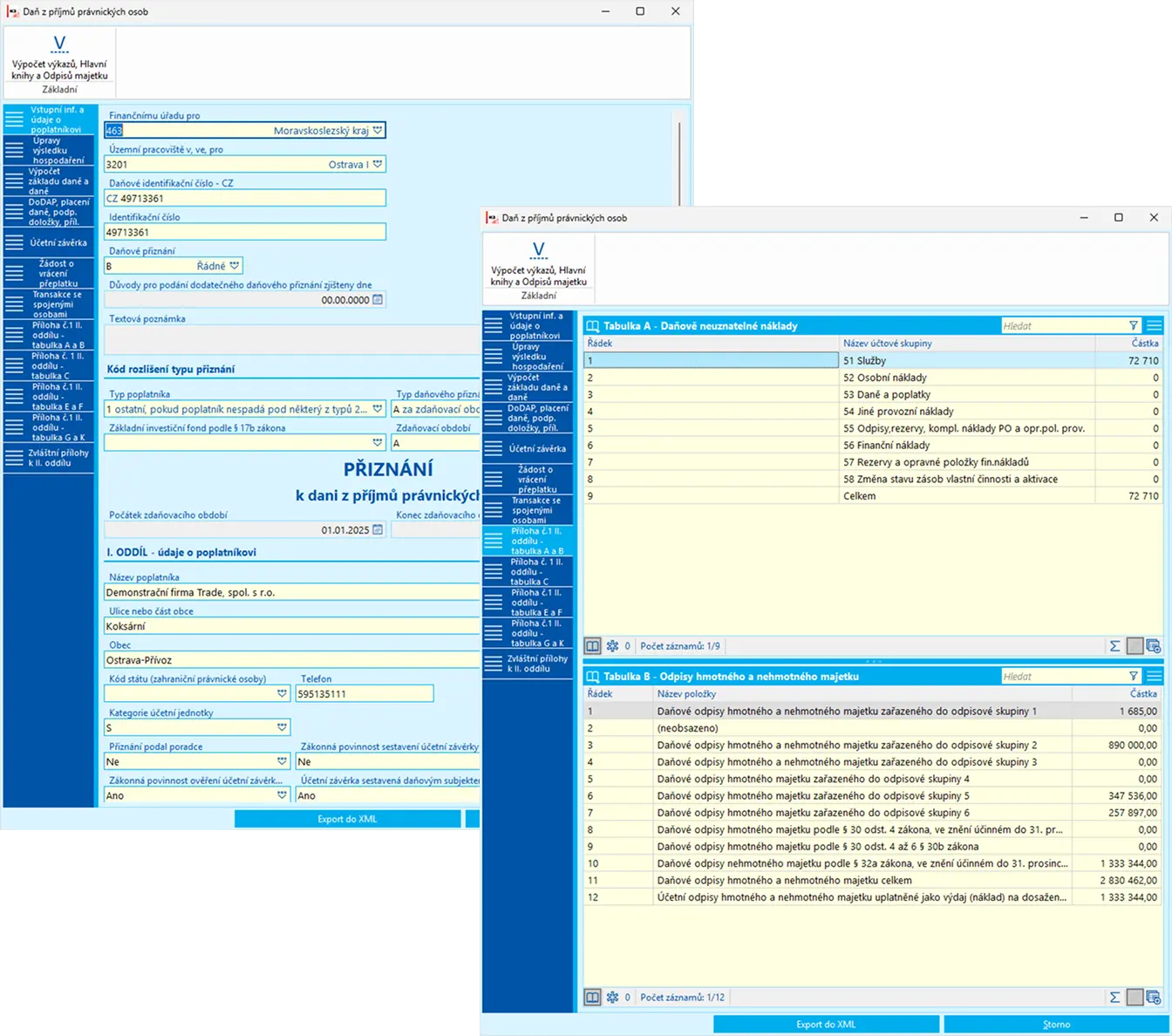Expand the Finančnímu úřadu pro dropdown
1172x1036 pixels.
point(378,131)
